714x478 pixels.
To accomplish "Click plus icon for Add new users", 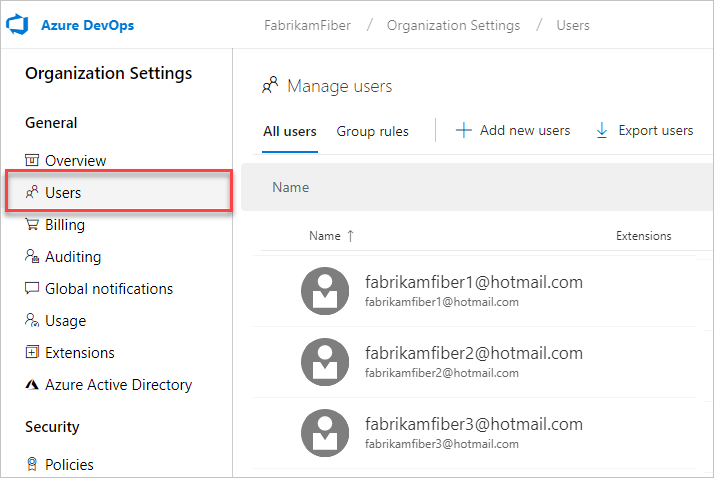I will click(464, 130).
